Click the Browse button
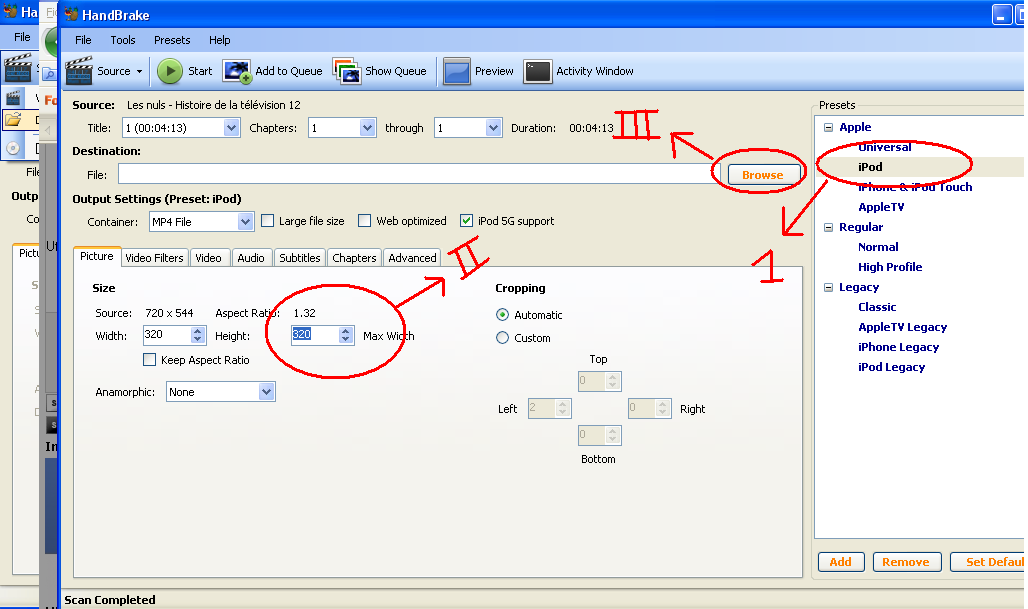Screen dimensions: 1028x609 (764, 175)
